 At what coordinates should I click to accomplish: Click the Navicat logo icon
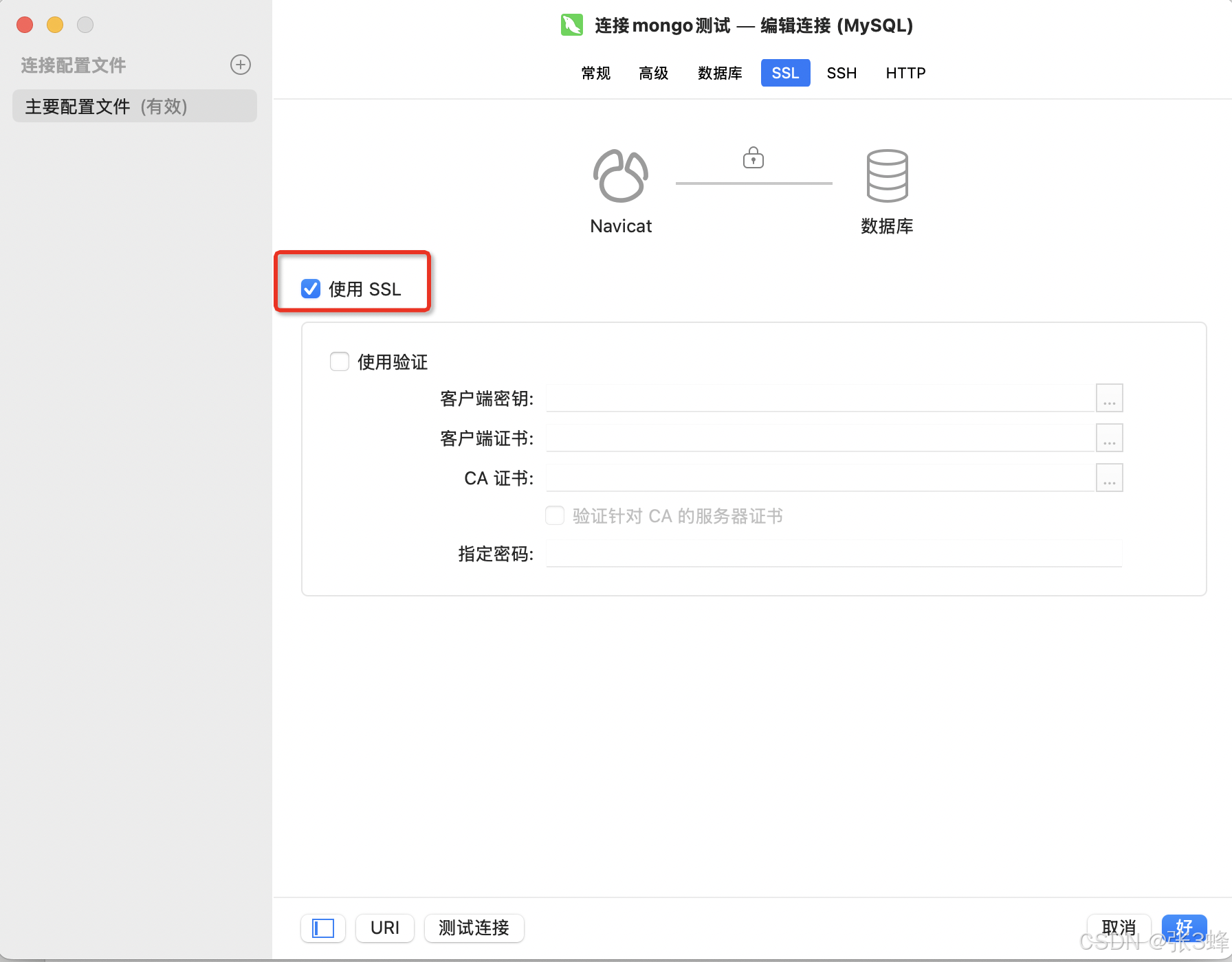621,176
